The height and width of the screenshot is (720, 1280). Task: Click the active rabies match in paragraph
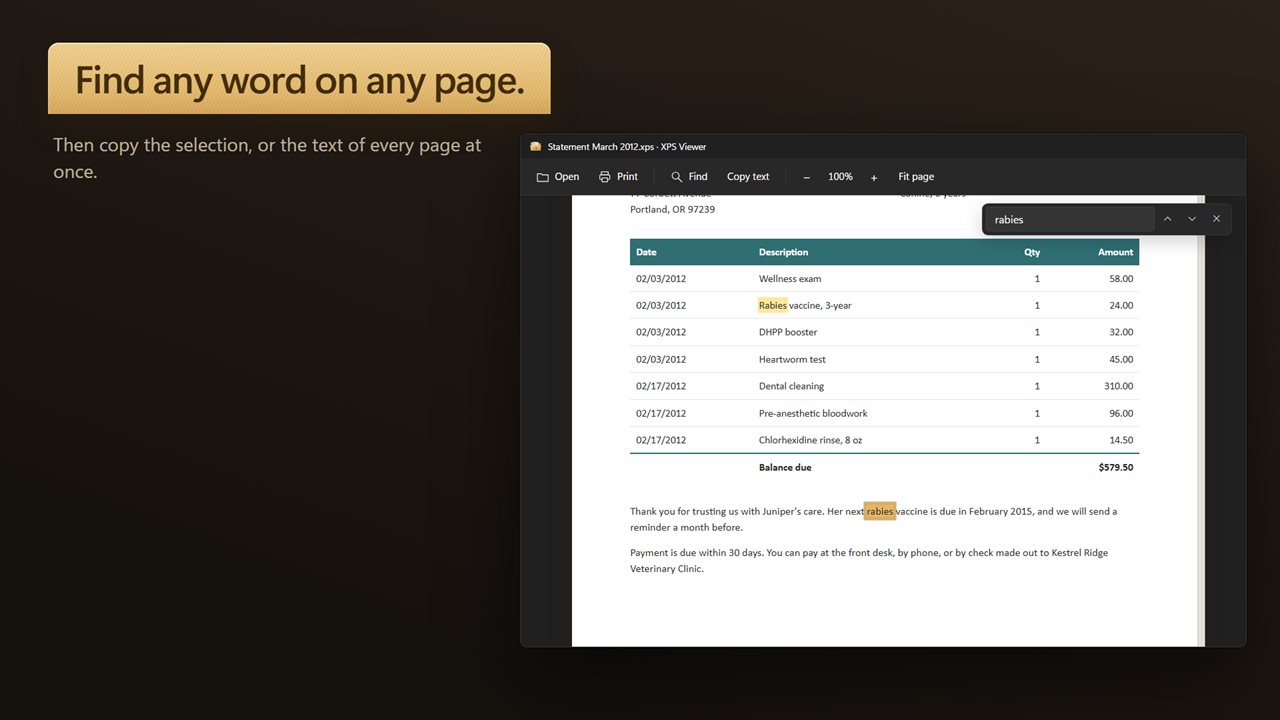(x=880, y=511)
